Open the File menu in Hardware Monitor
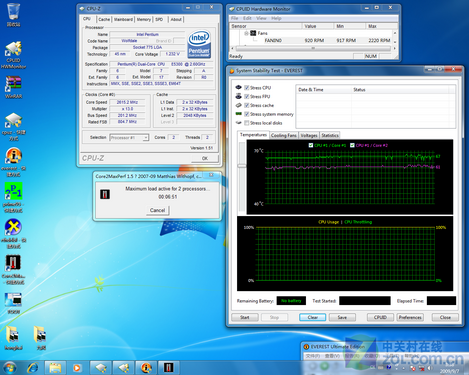 [x=234, y=18]
